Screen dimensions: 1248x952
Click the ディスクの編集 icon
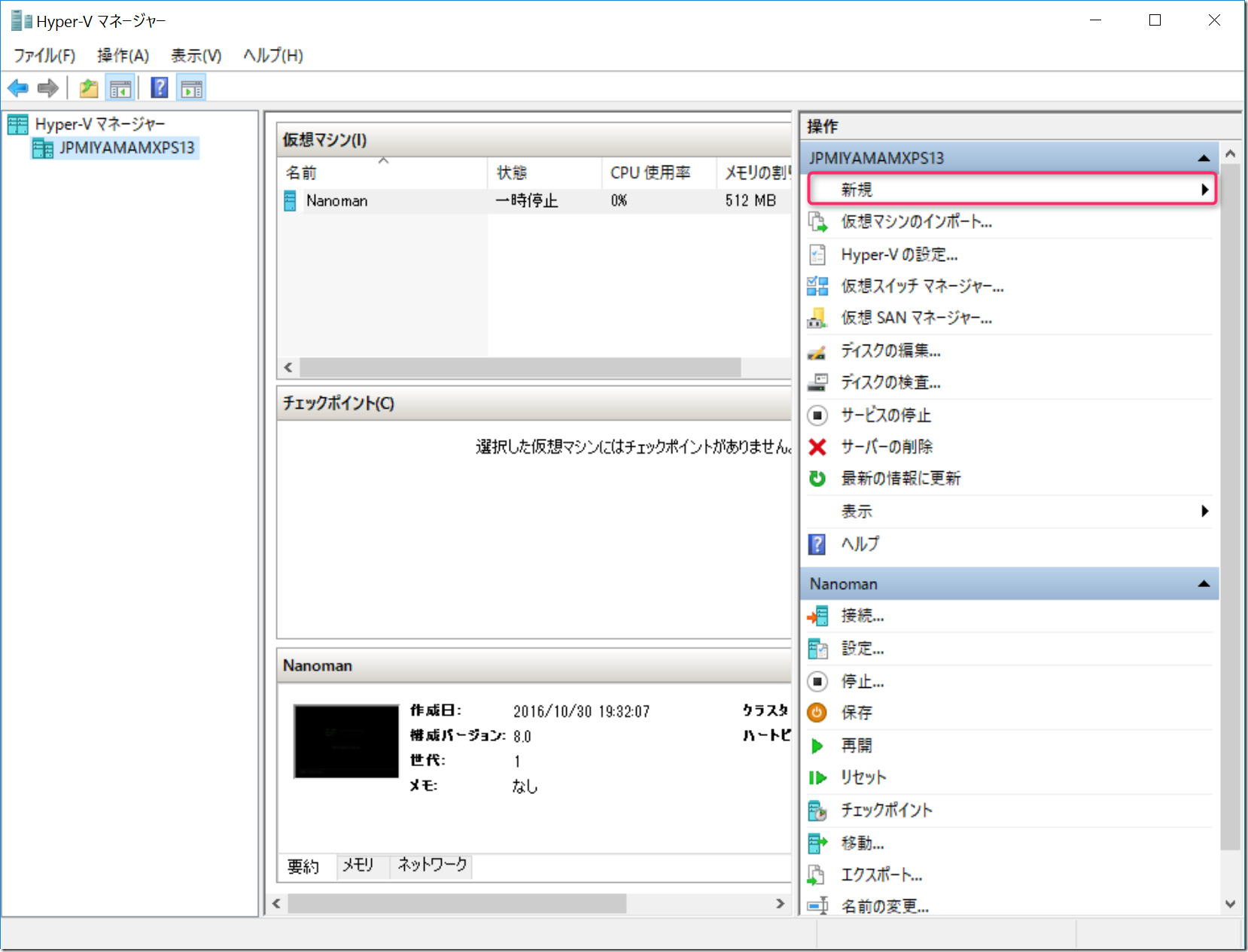tap(817, 351)
